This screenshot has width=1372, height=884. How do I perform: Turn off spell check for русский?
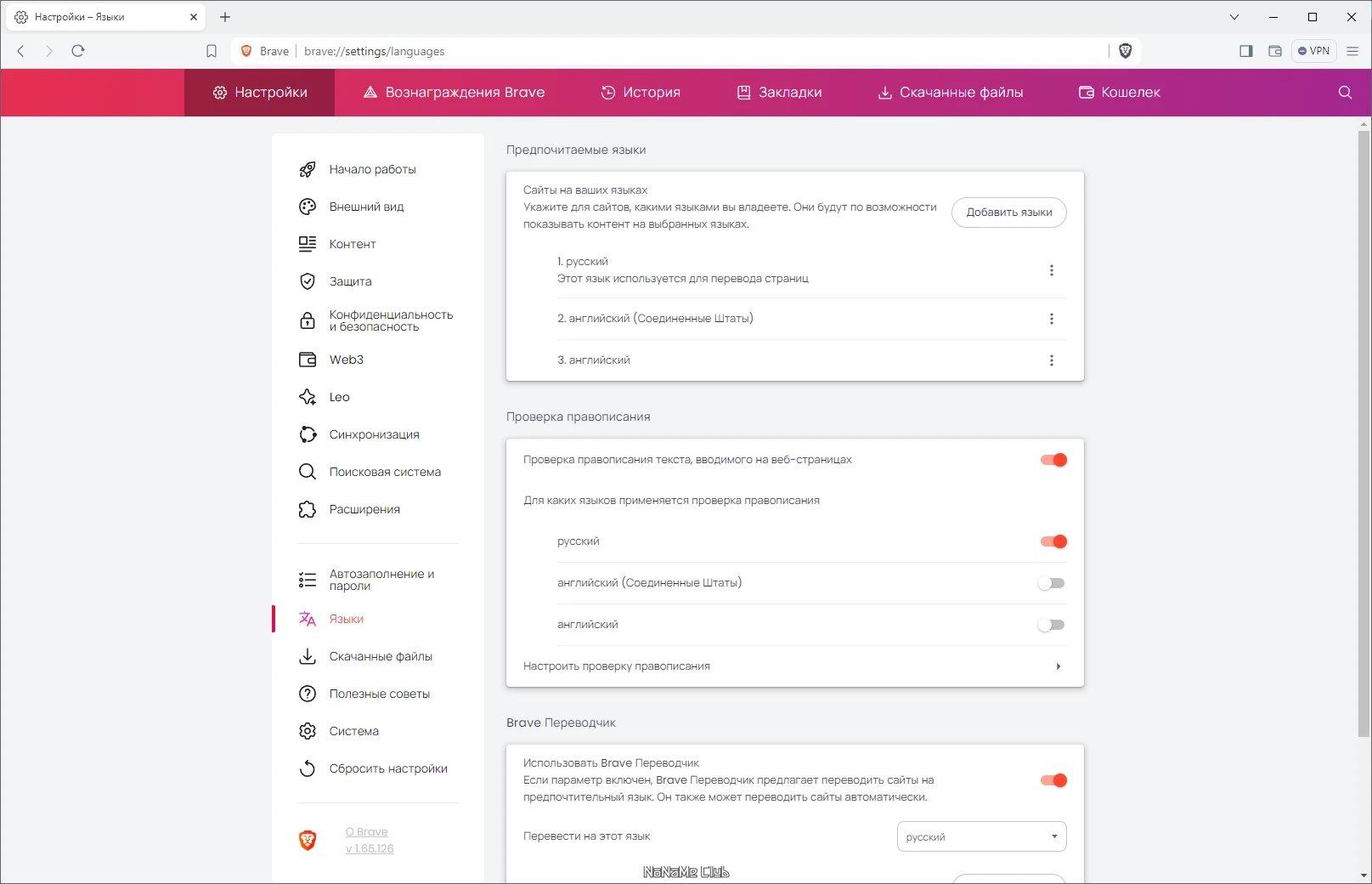1053,541
